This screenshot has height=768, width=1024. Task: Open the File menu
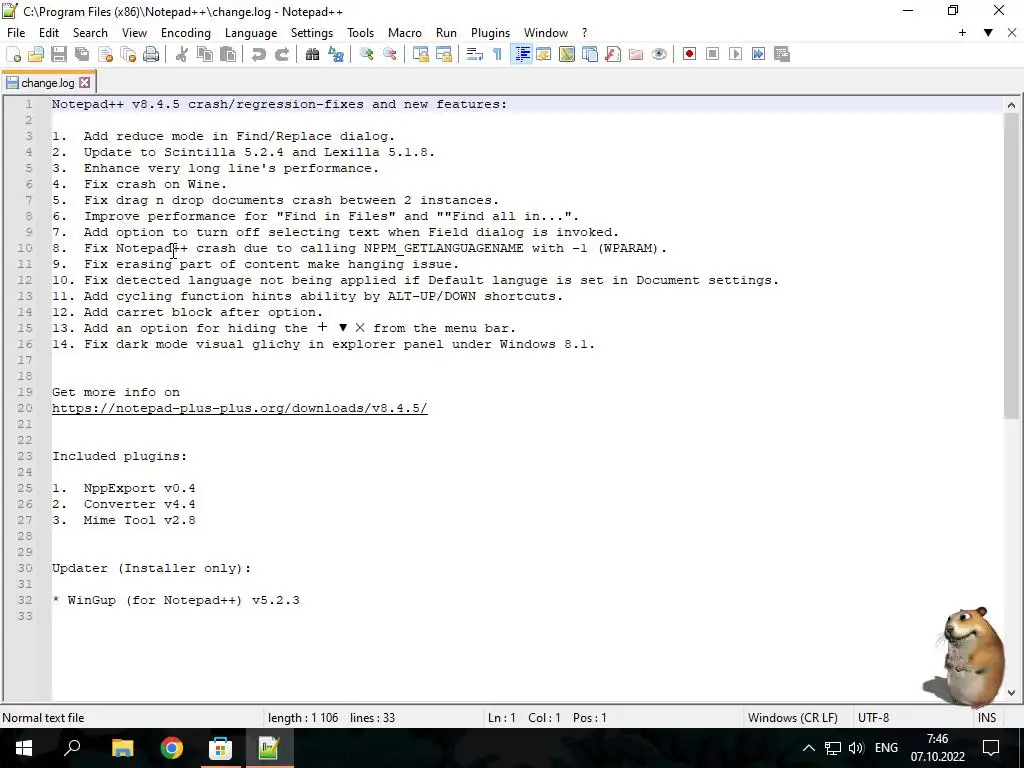tap(16, 33)
